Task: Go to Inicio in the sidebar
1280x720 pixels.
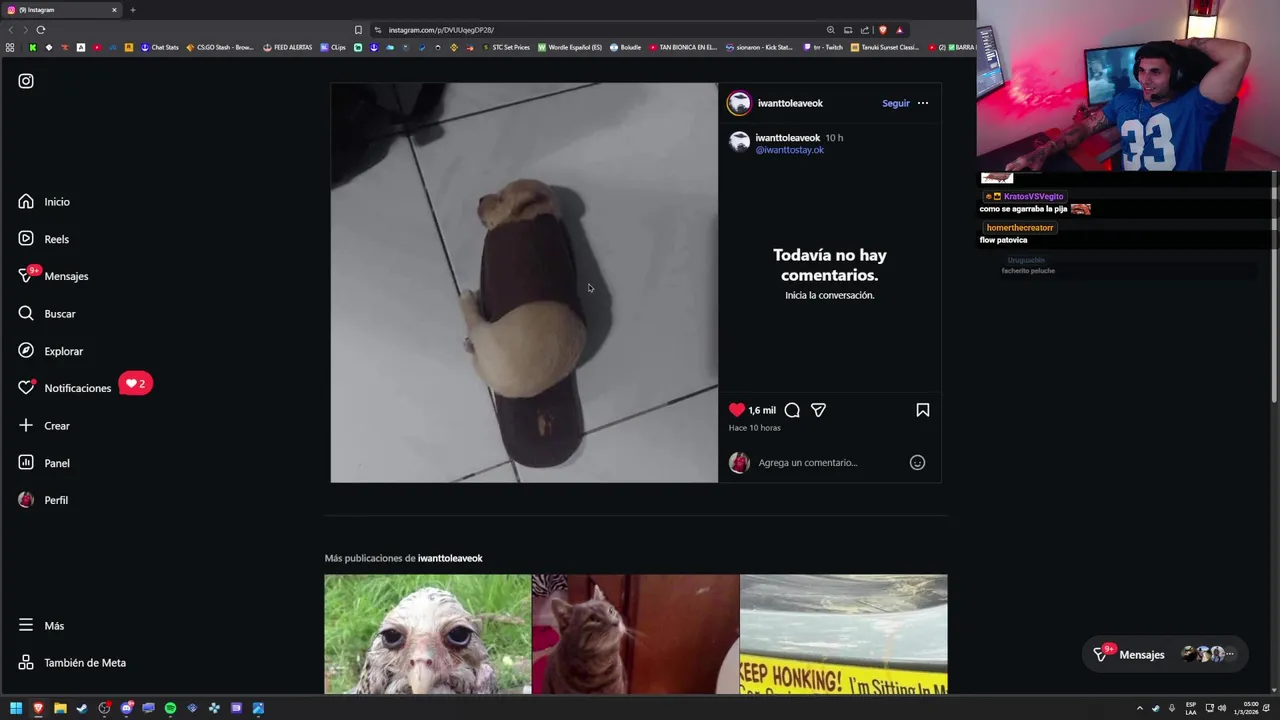Action: (44, 202)
